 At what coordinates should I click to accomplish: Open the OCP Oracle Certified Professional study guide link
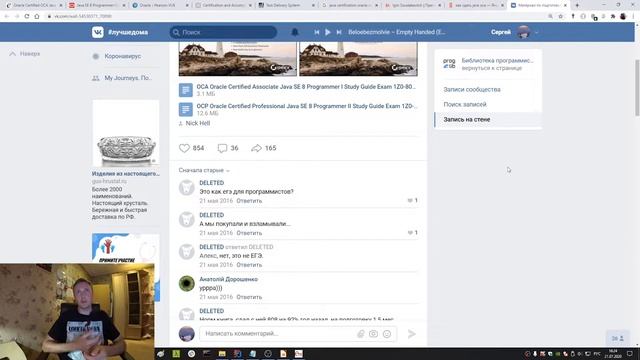click(307, 106)
